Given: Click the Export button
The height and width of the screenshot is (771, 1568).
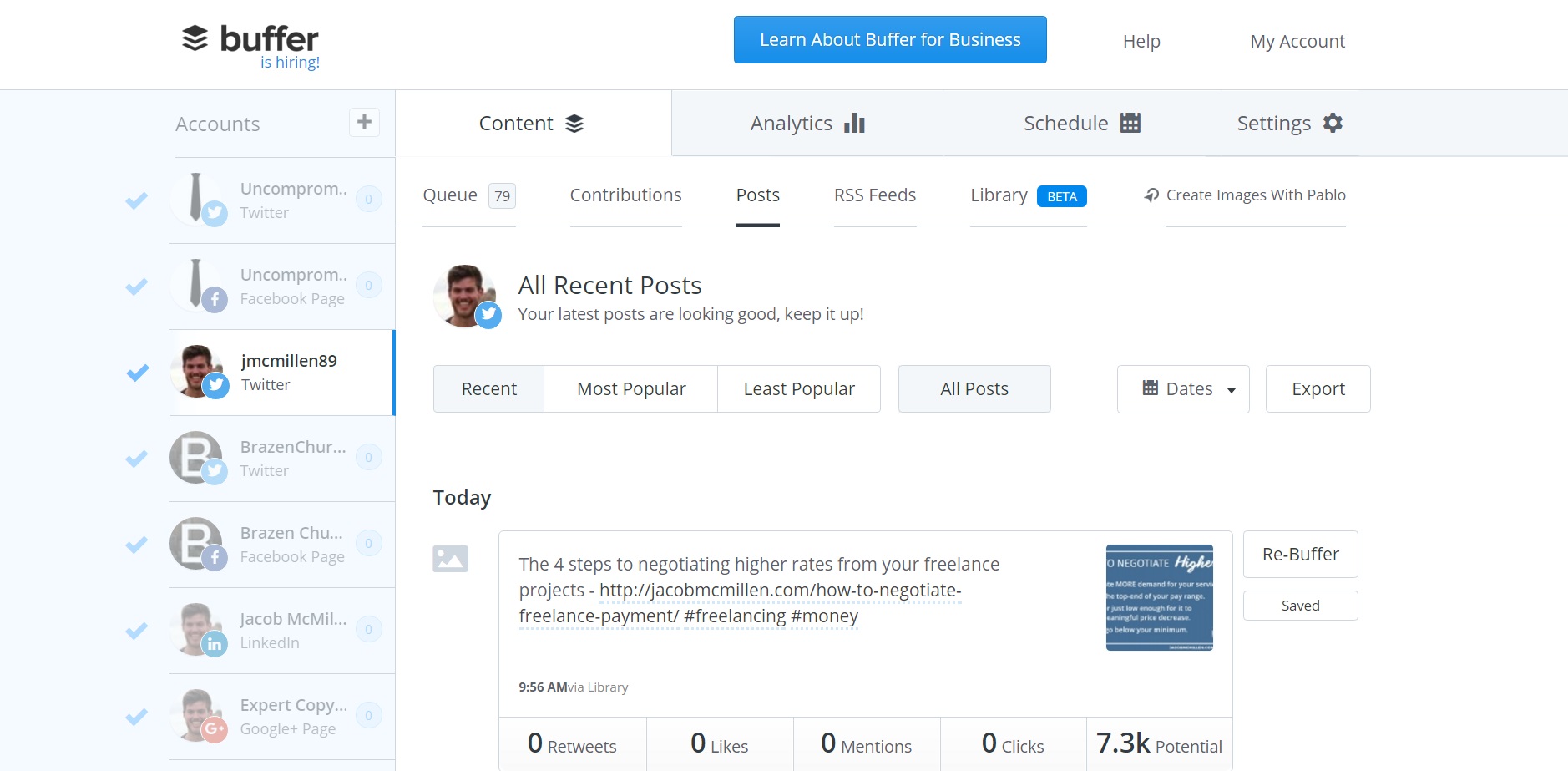Looking at the screenshot, I should 1317,388.
